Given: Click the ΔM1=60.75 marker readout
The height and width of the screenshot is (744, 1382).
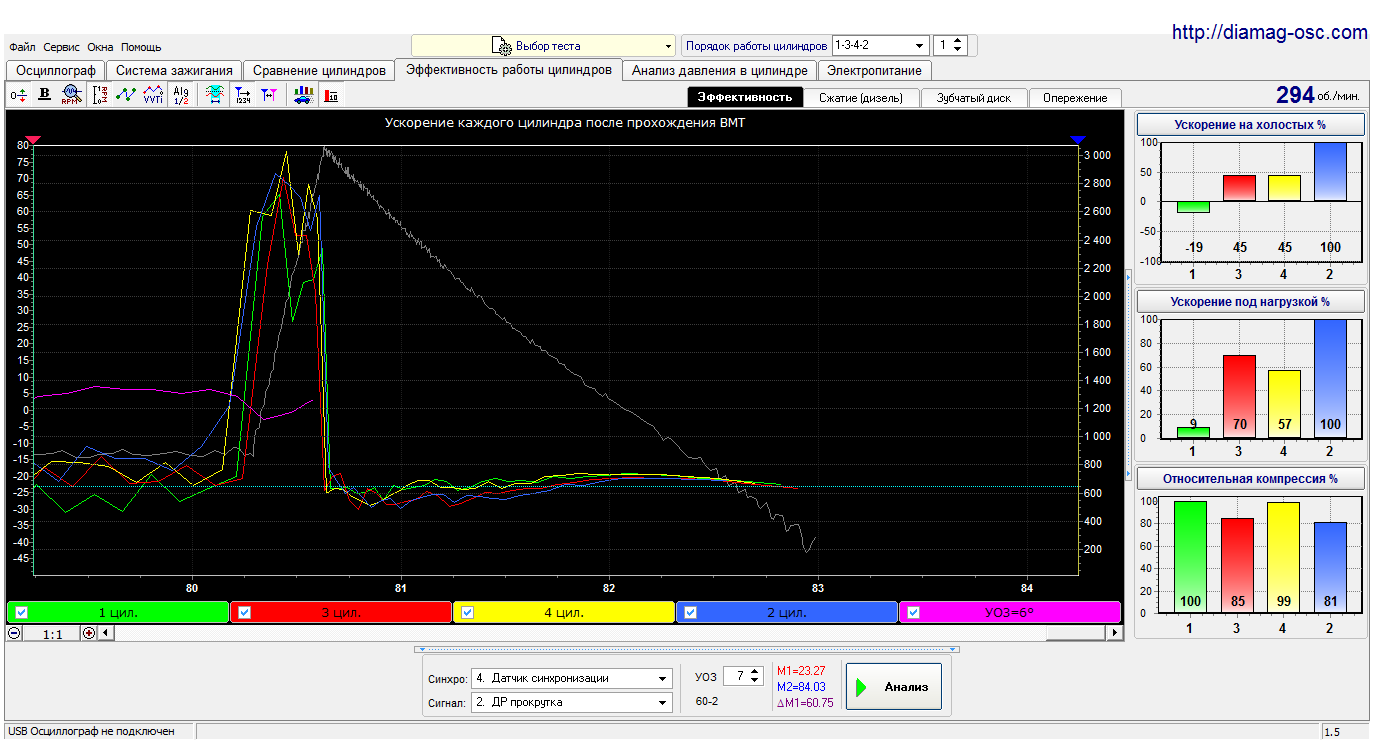Looking at the screenshot, I should 805,703.
